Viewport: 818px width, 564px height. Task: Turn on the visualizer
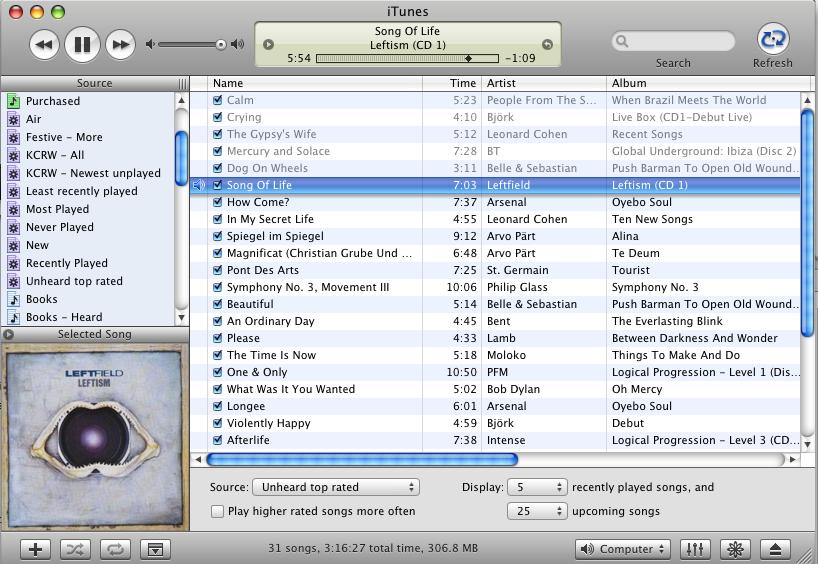click(735, 549)
